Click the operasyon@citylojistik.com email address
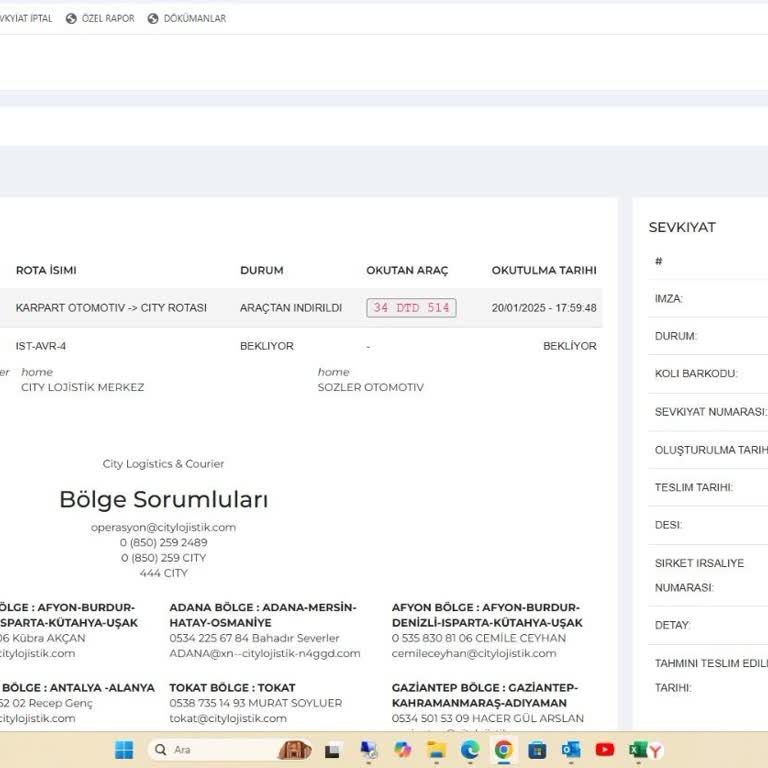 click(x=164, y=528)
